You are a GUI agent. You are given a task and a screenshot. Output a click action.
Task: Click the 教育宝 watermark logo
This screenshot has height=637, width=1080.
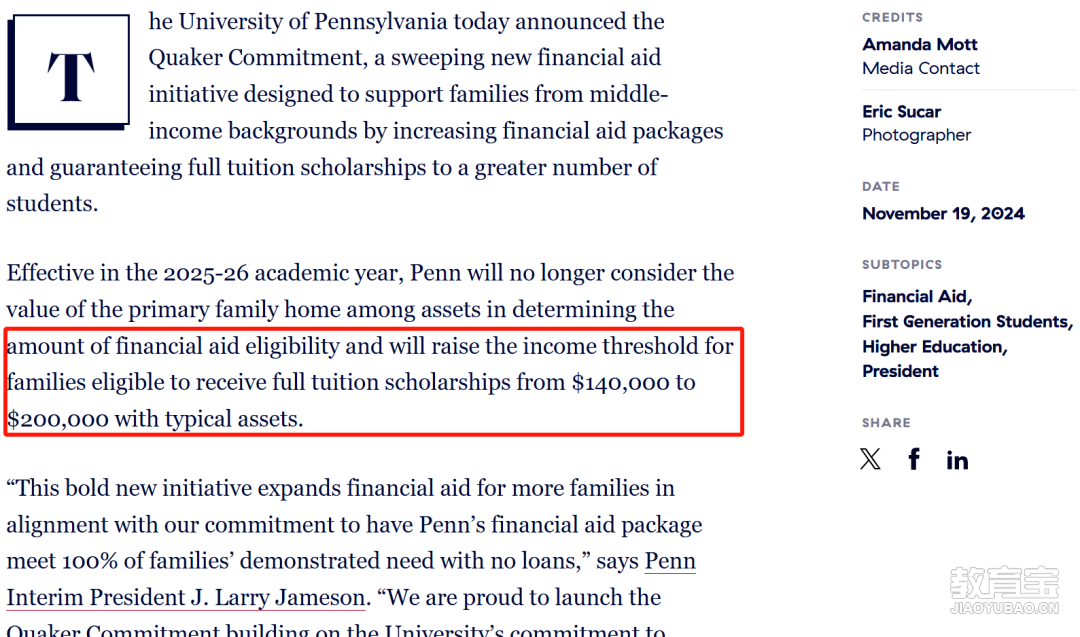click(x=1002, y=590)
